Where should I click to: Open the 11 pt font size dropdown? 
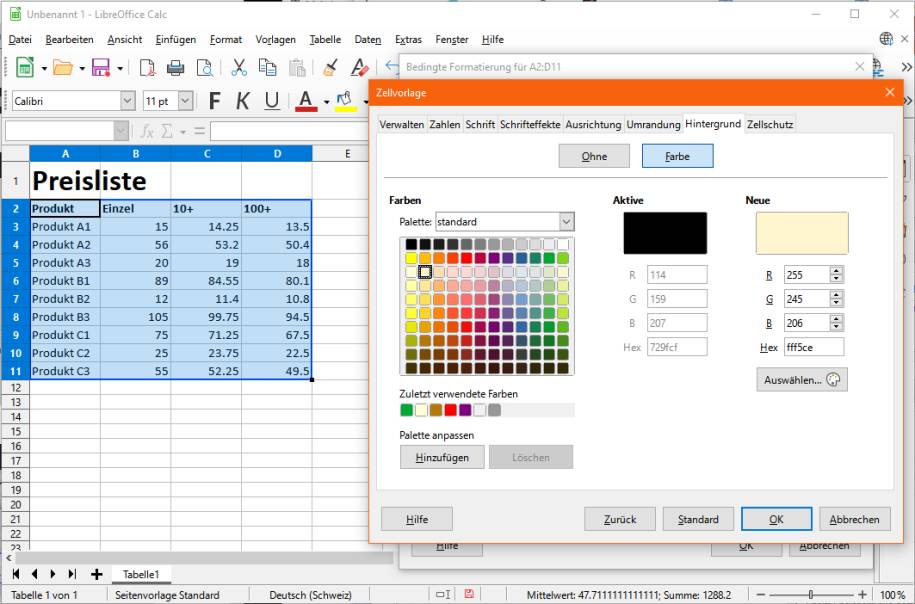pos(185,101)
